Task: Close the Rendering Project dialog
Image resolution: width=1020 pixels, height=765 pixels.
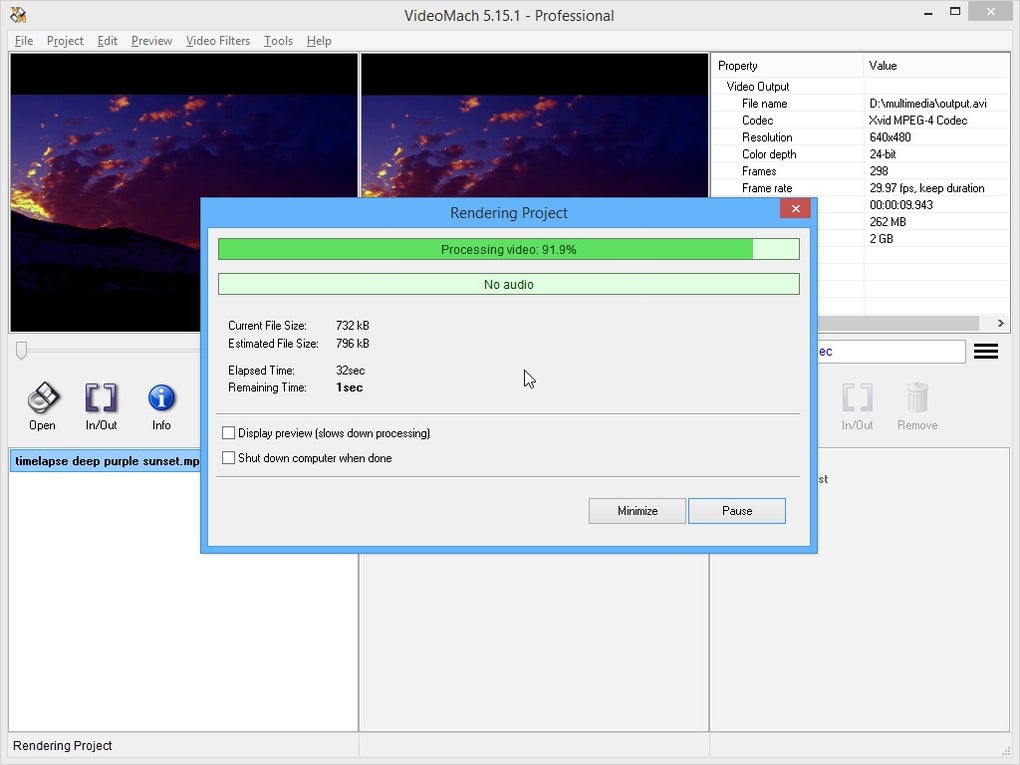Action: coord(795,209)
